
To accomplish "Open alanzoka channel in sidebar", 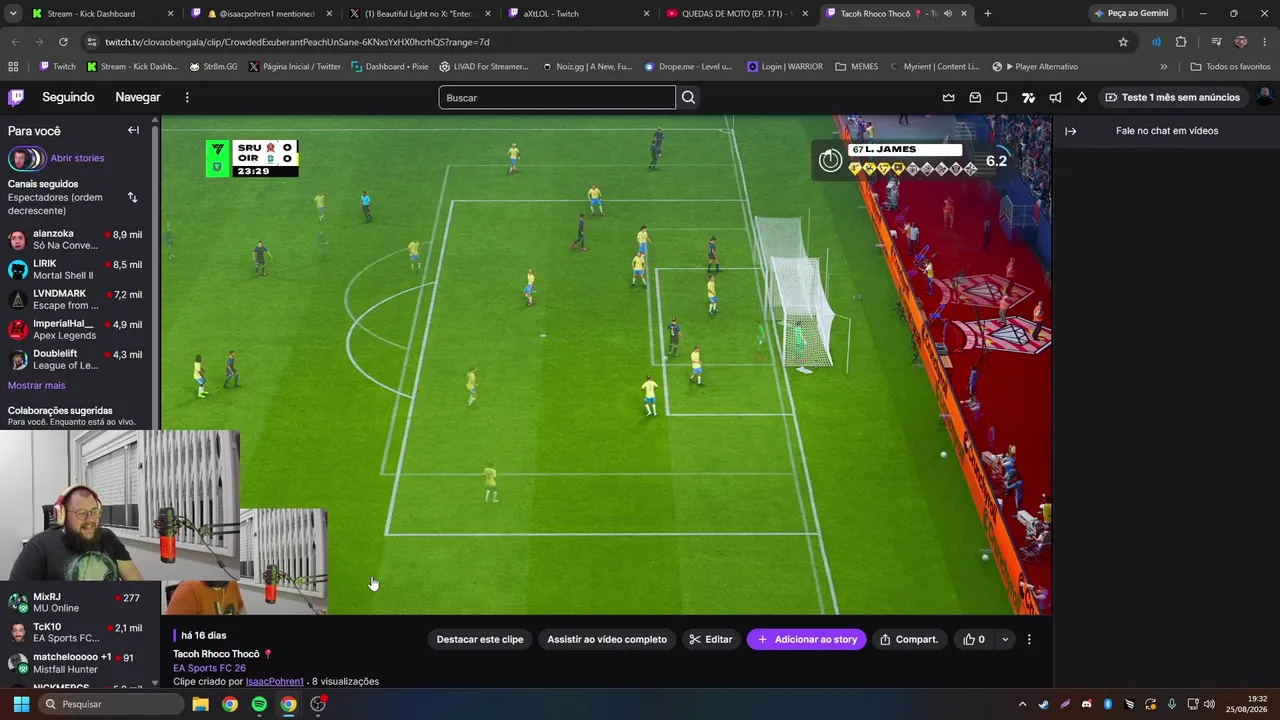I will [76, 239].
